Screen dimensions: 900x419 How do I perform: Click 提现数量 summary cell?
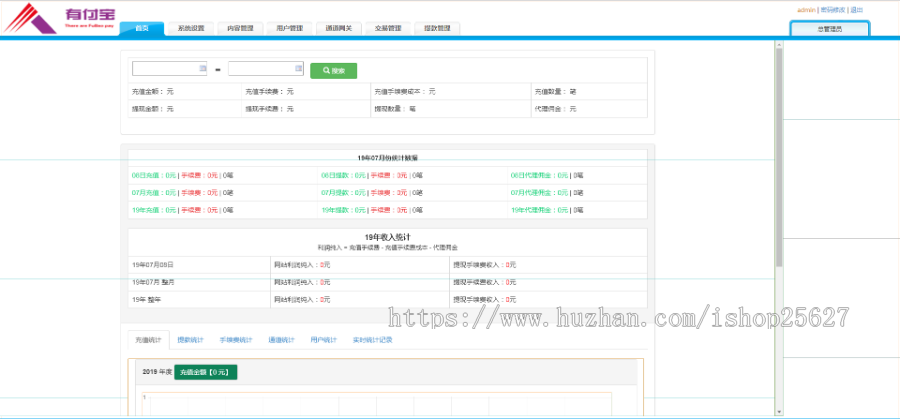coord(451,108)
